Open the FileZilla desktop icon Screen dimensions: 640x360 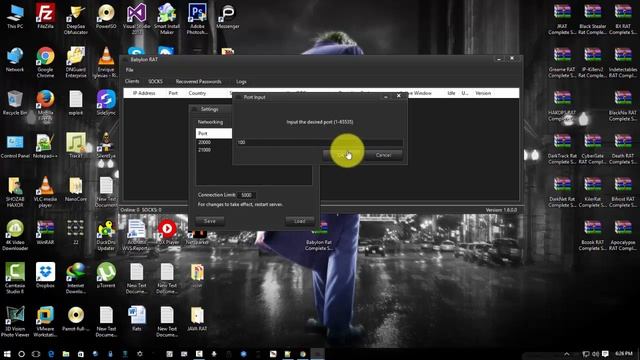tap(45, 16)
